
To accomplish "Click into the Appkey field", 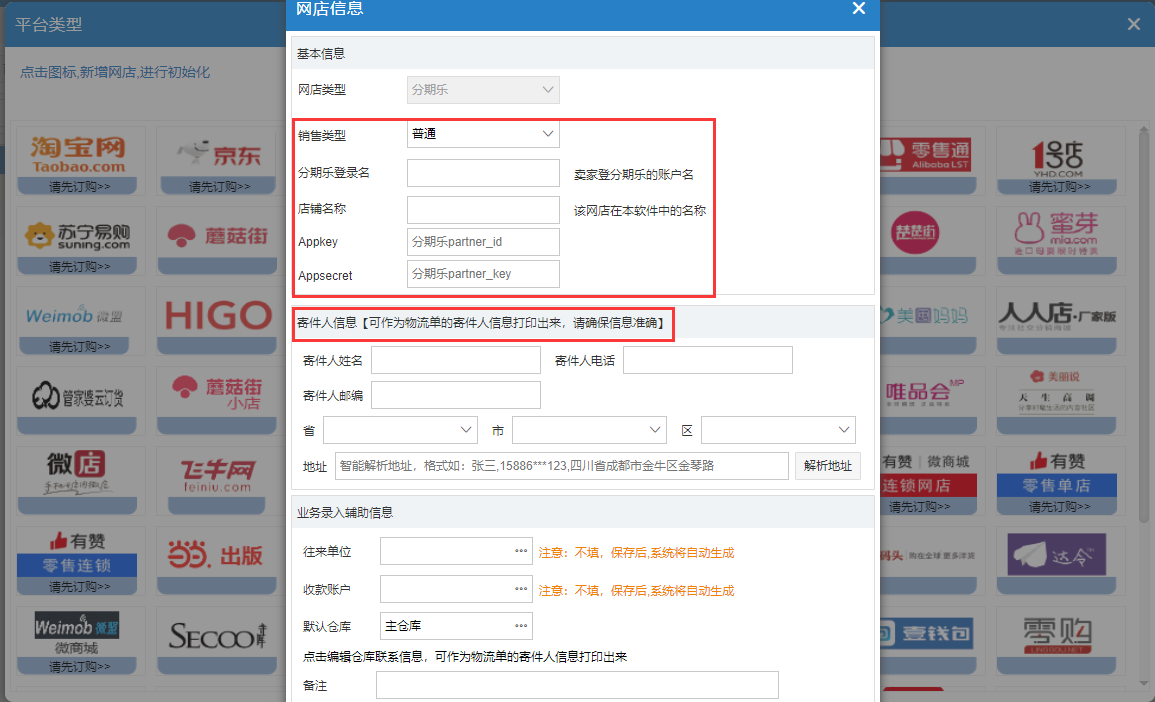I will click(x=483, y=242).
